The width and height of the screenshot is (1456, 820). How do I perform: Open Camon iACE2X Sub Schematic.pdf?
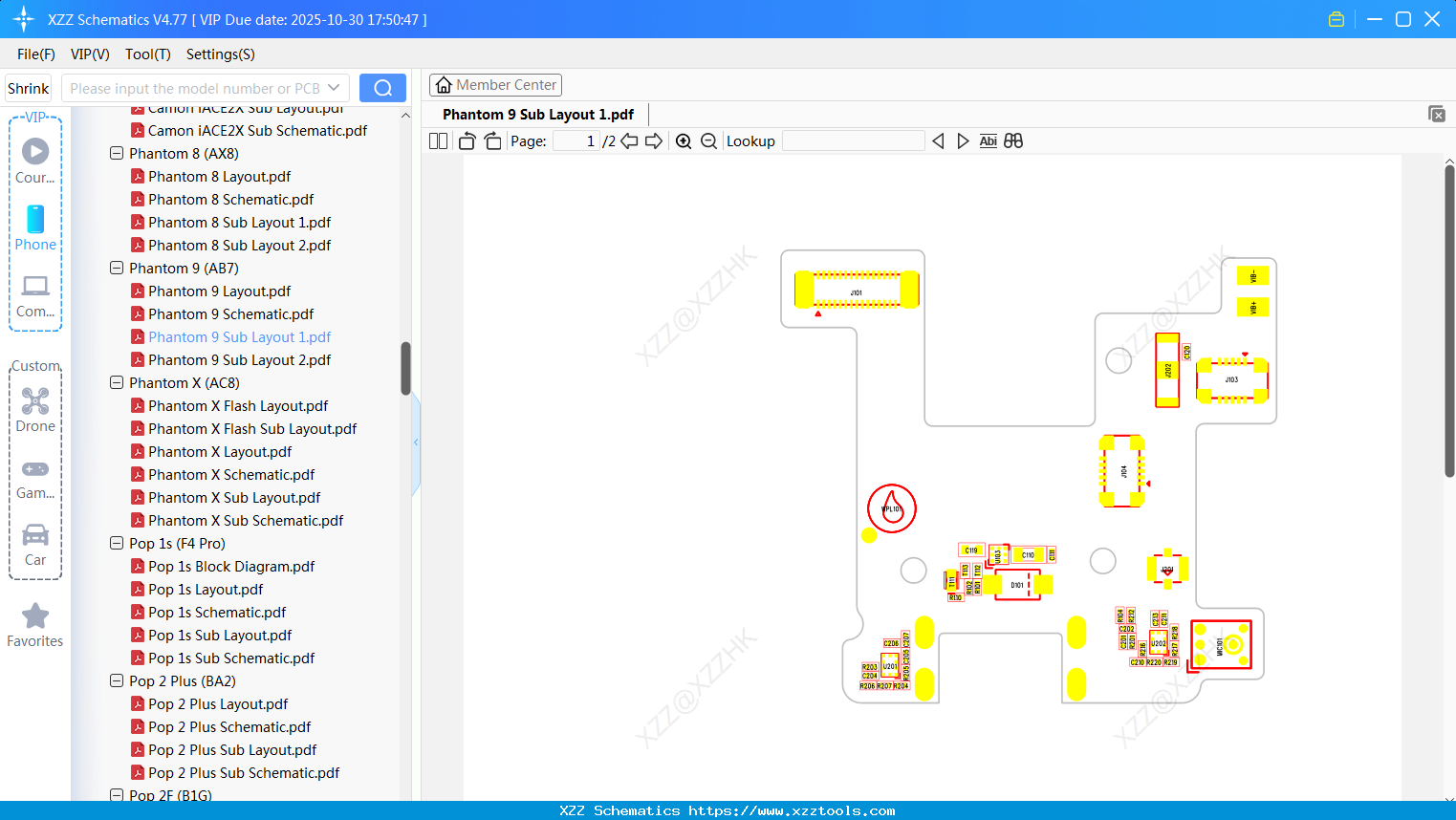257,130
